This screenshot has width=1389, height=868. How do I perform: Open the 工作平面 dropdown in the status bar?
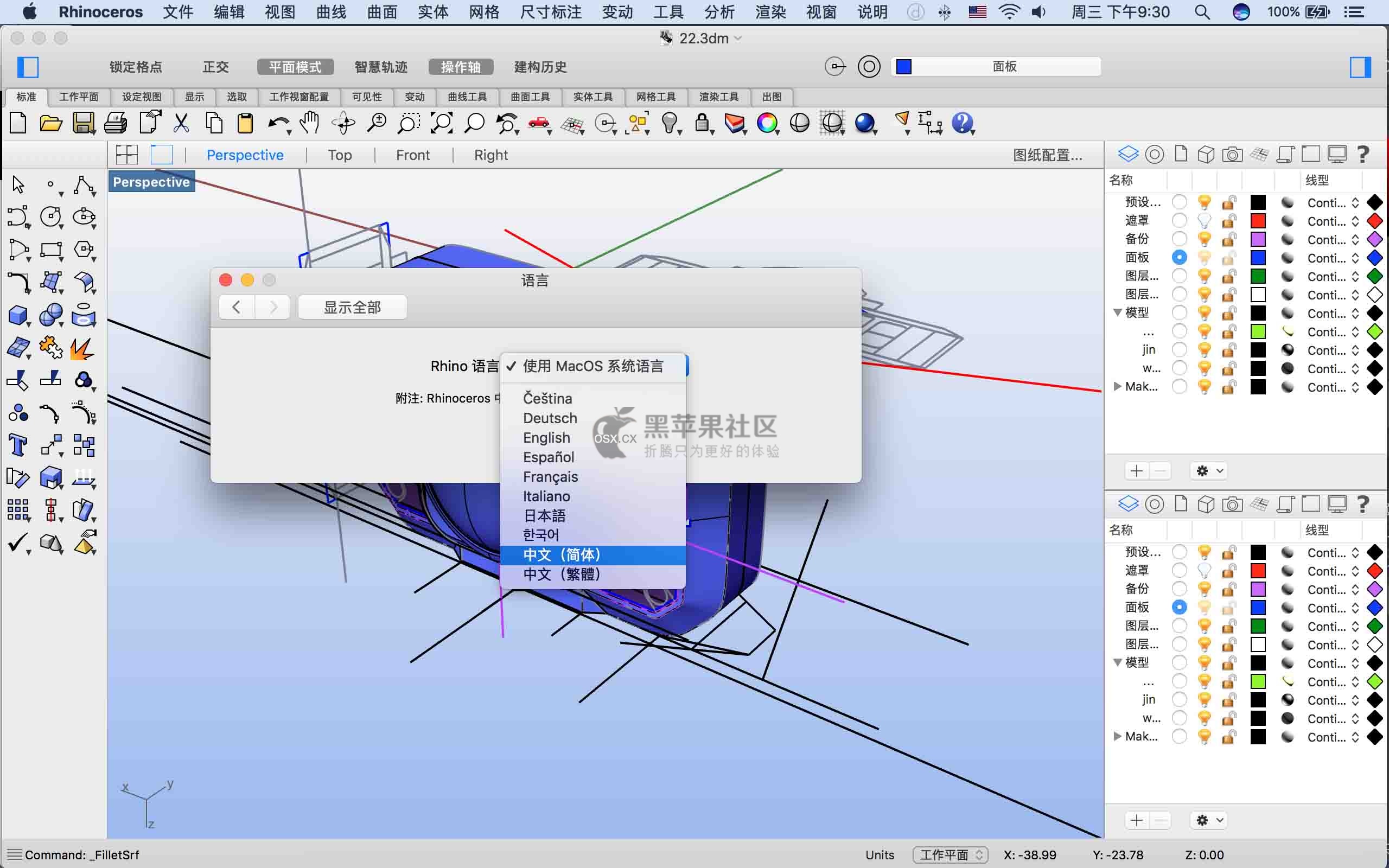[950, 855]
